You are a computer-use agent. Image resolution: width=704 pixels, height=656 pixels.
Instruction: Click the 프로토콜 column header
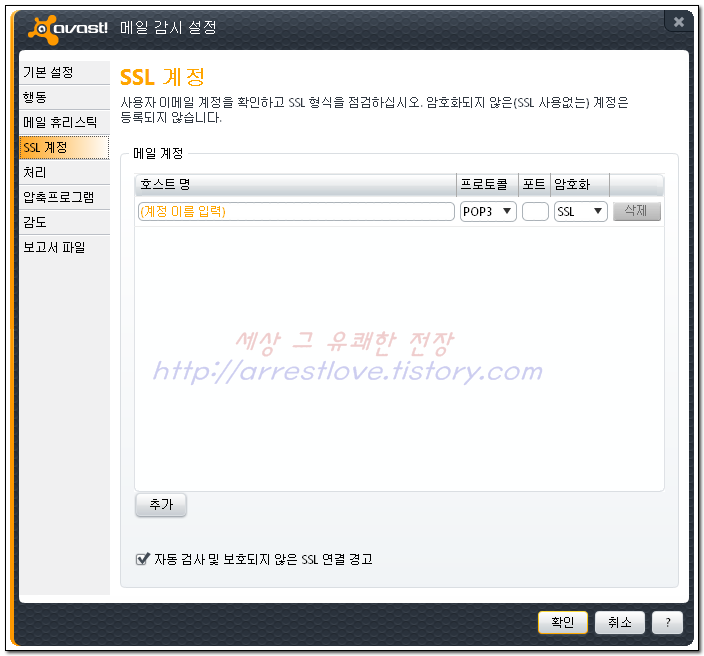point(487,185)
